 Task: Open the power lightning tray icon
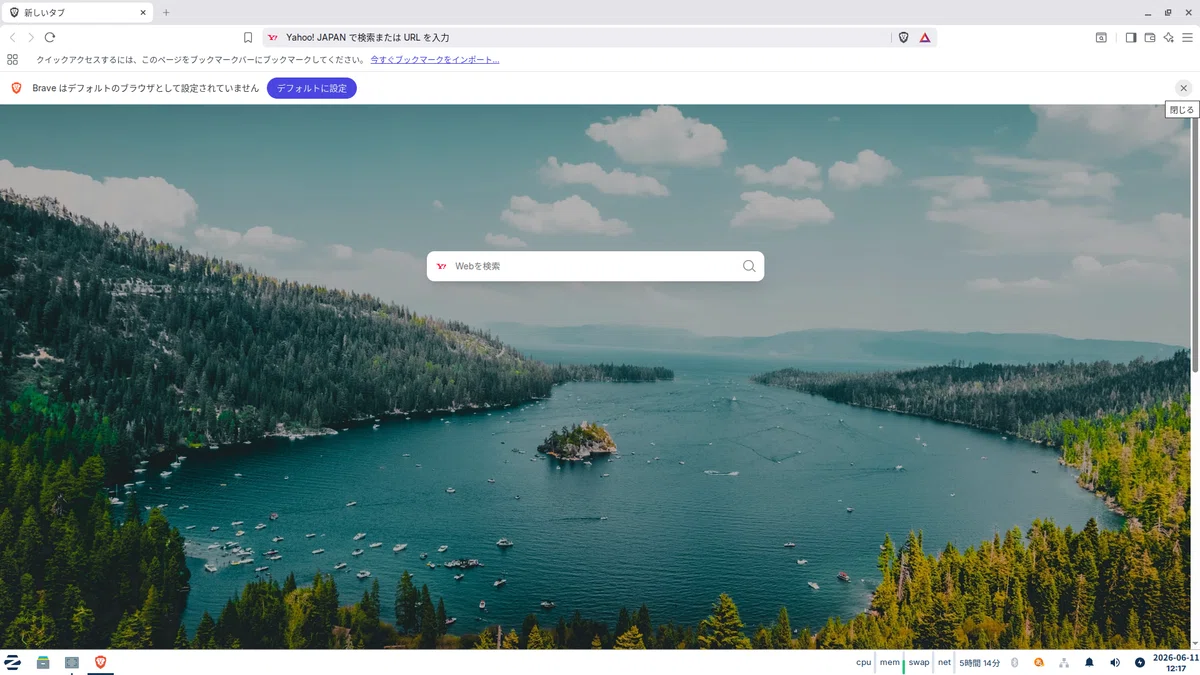[1140, 662]
